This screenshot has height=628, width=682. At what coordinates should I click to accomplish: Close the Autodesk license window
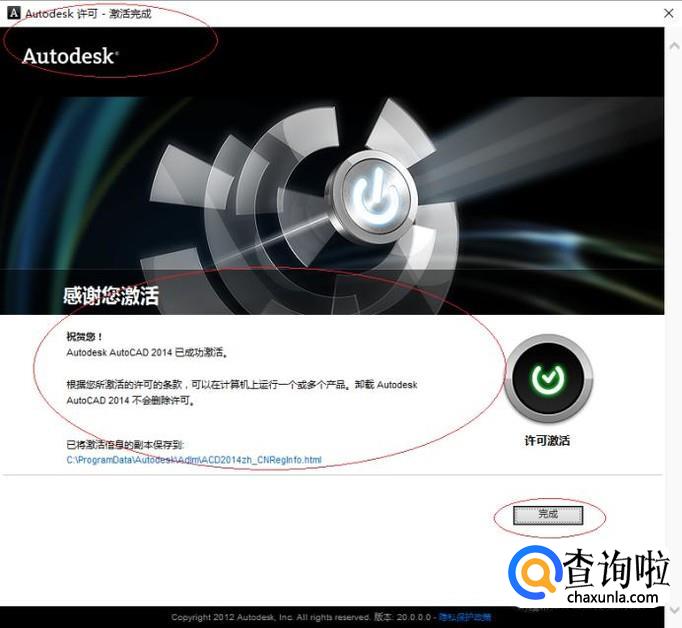pyautogui.click(x=669, y=13)
